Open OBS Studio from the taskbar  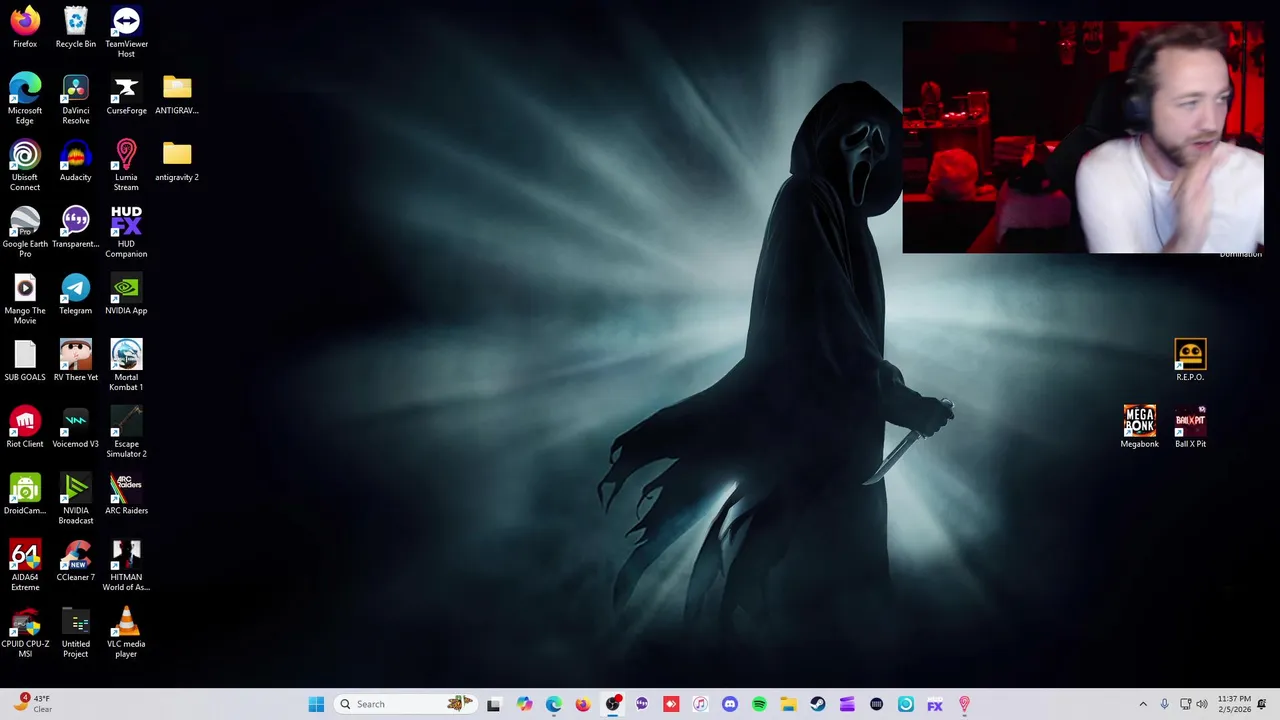pos(612,704)
